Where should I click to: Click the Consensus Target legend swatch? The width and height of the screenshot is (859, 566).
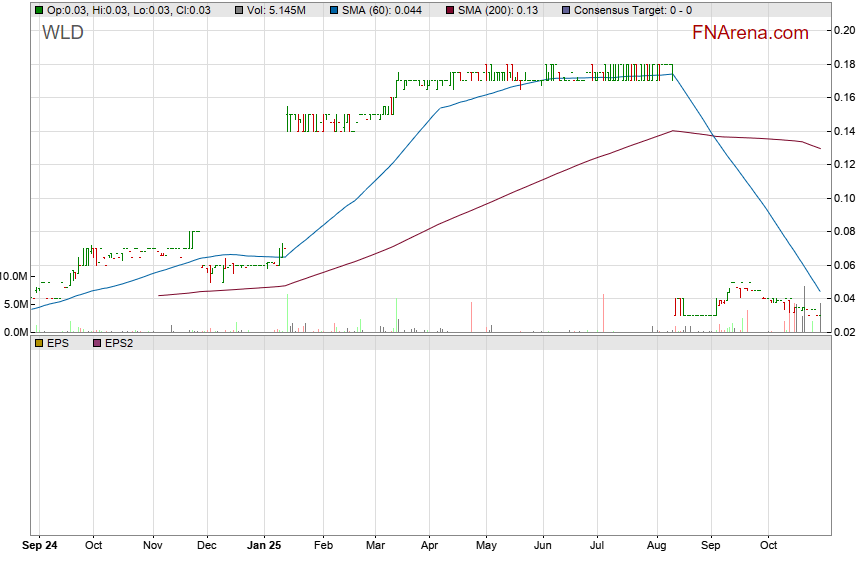[x=567, y=10]
